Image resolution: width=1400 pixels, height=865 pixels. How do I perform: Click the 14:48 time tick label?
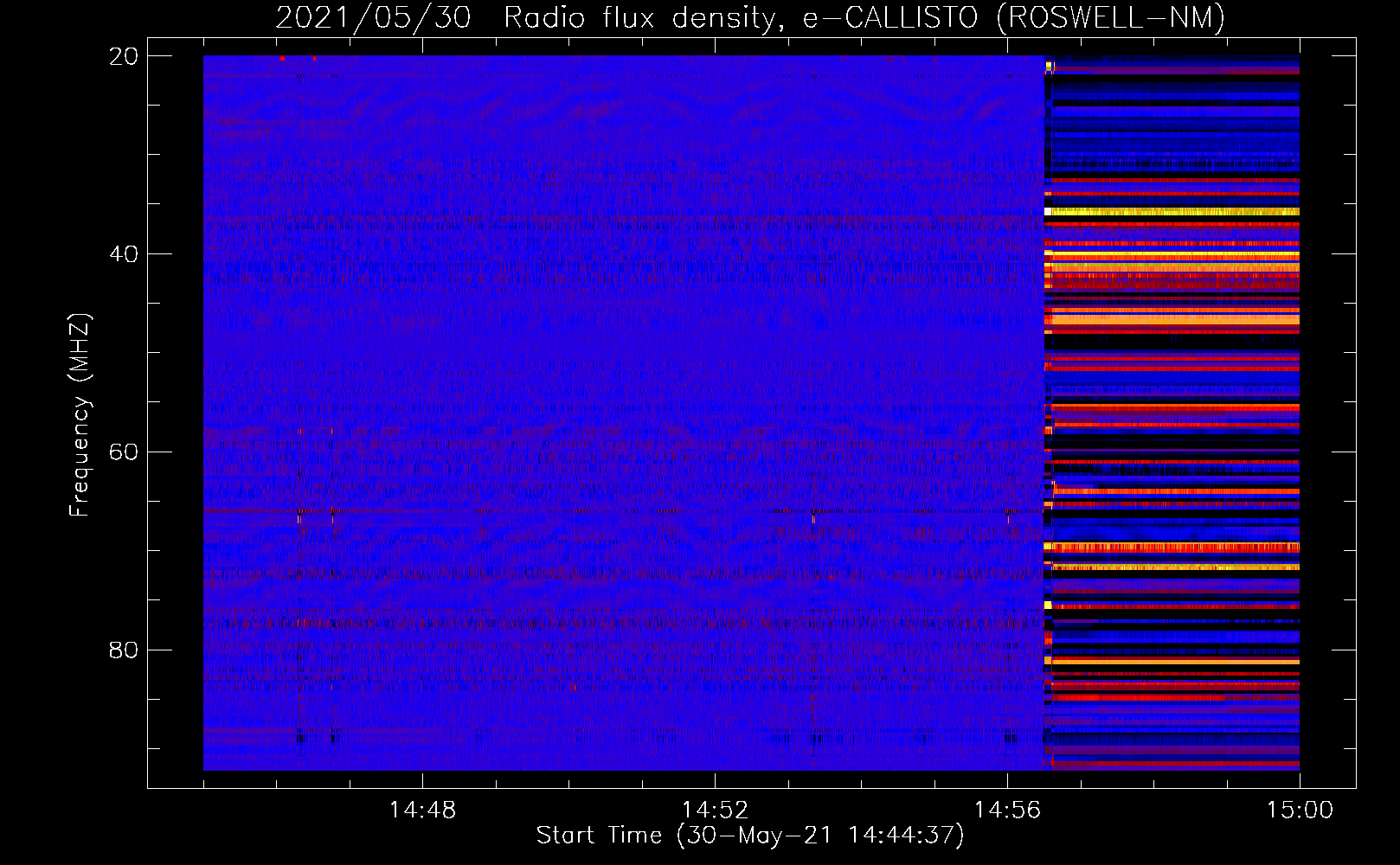pyautogui.click(x=422, y=811)
